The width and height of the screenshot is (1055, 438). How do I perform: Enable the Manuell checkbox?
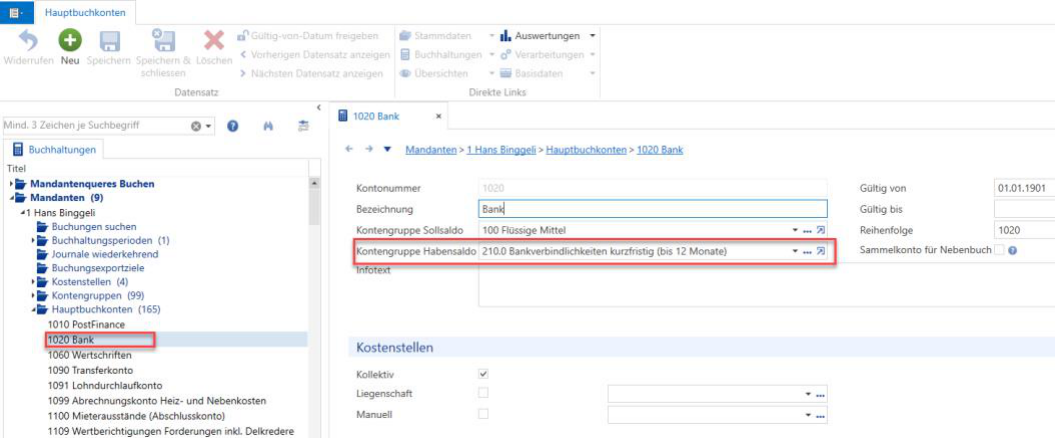pyautogui.click(x=483, y=414)
